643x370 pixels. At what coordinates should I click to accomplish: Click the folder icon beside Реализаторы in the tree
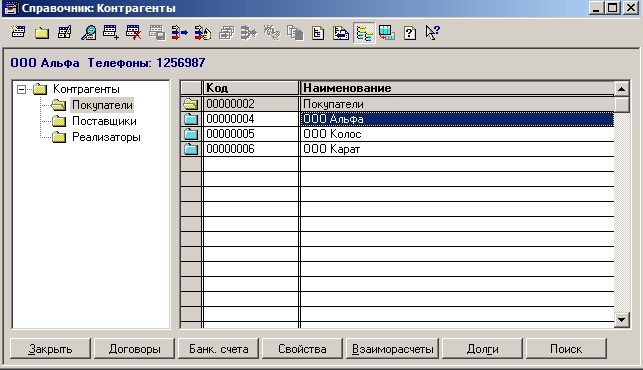59,137
